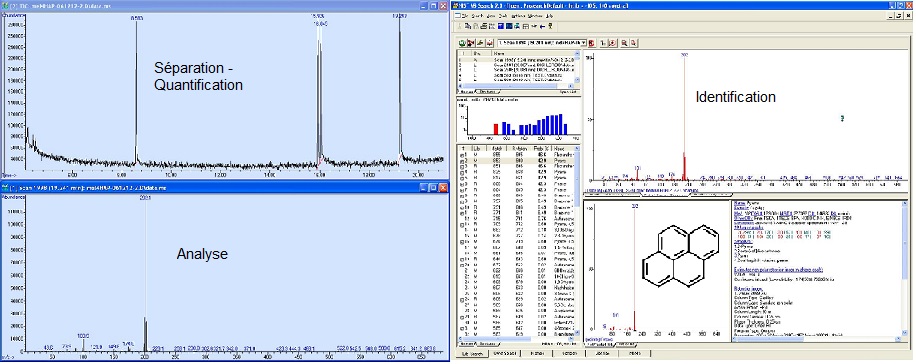The width and height of the screenshot is (916, 364).
Task: Sort hit list by Name column header
Action: coord(563,148)
